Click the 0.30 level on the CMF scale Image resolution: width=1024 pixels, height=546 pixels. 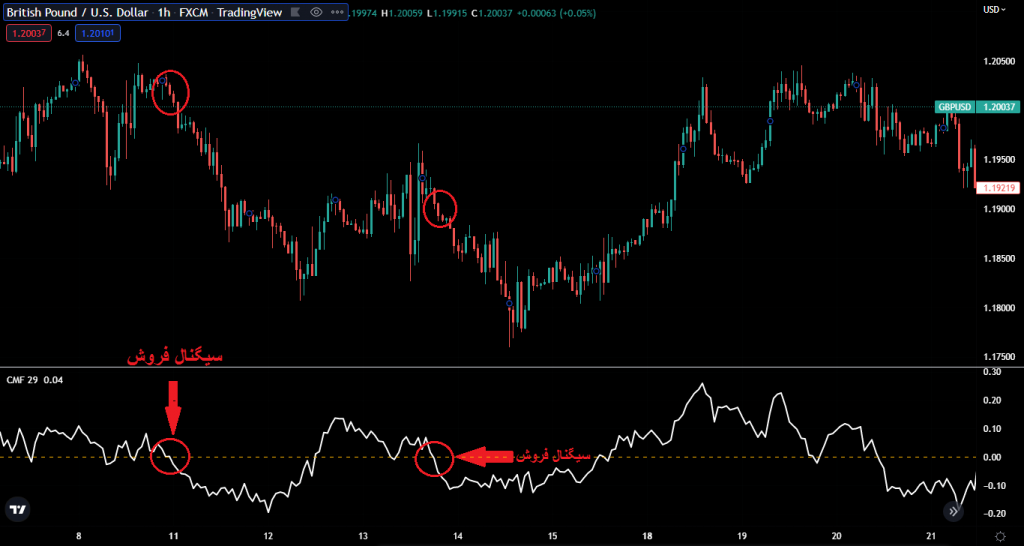pos(993,372)
